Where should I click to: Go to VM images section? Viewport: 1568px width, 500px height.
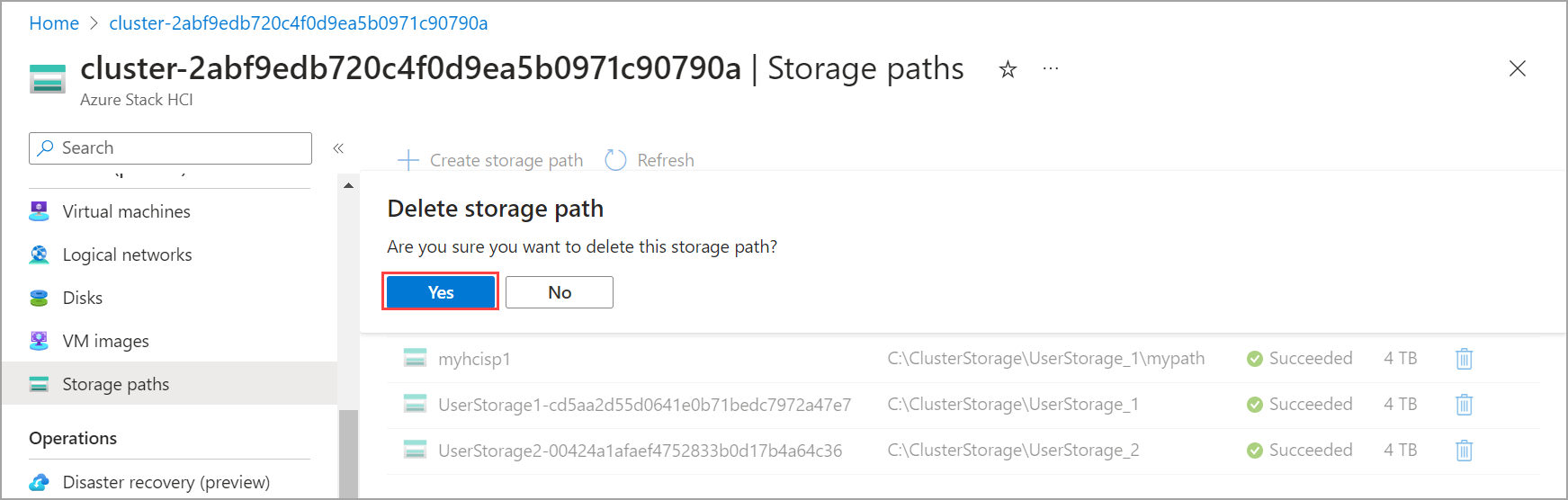point(105,341)
